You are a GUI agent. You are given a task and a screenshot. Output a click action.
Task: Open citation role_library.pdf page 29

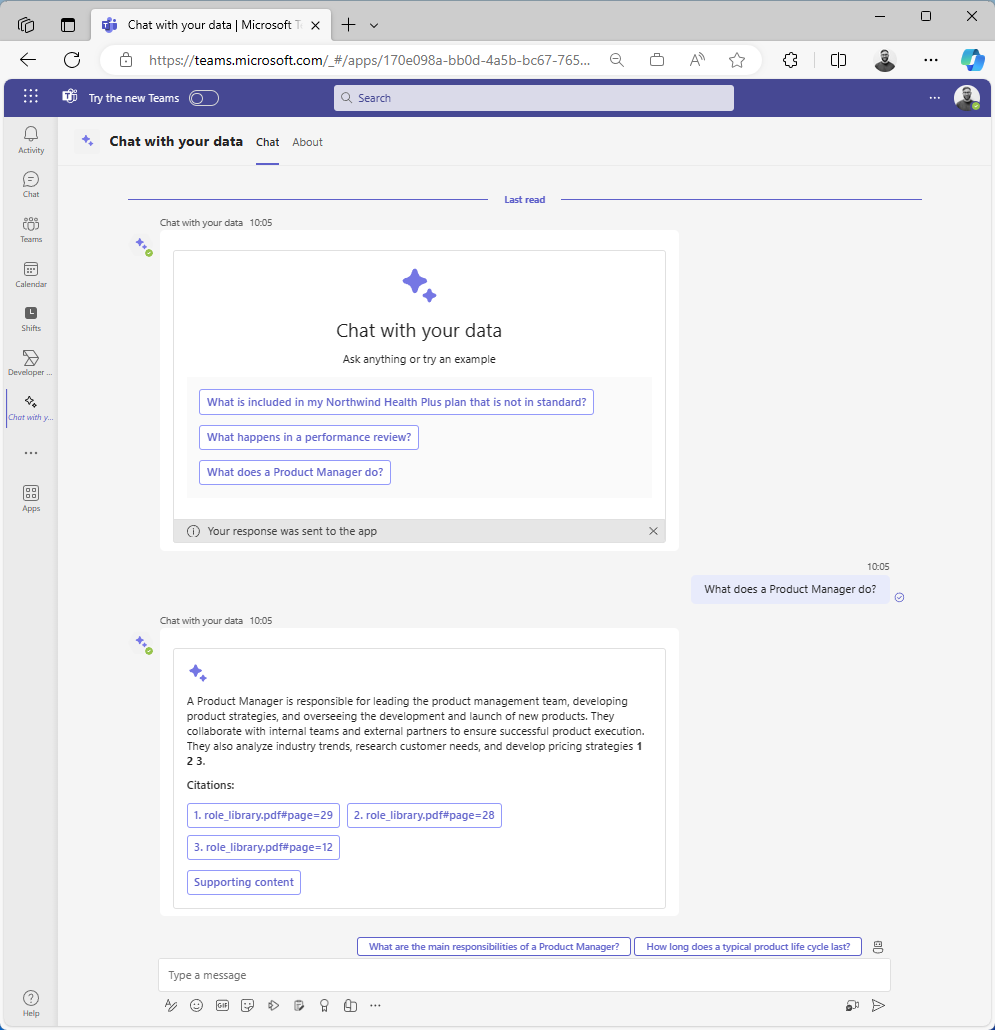[x=263, y=815]
